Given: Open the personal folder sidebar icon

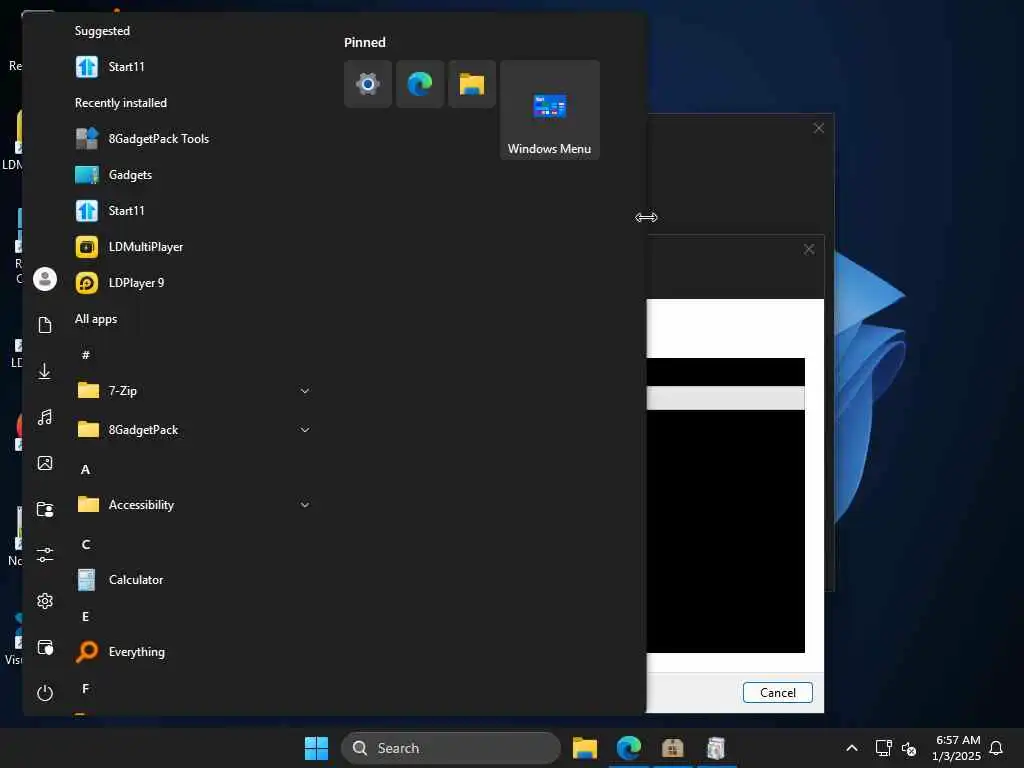Looking at the screenshot, I should point(45,509).
